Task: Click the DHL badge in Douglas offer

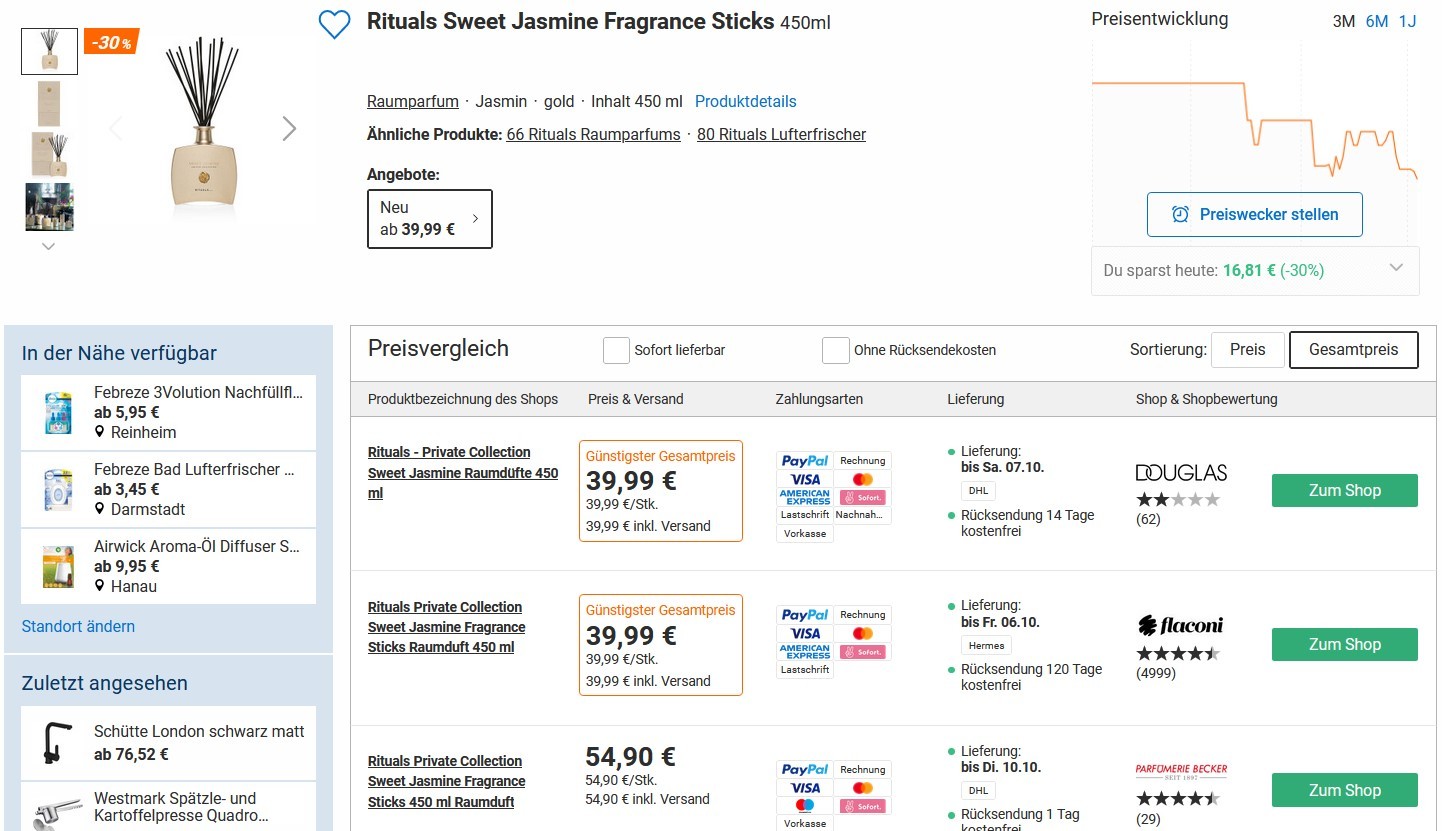Action: click(978, 491)
